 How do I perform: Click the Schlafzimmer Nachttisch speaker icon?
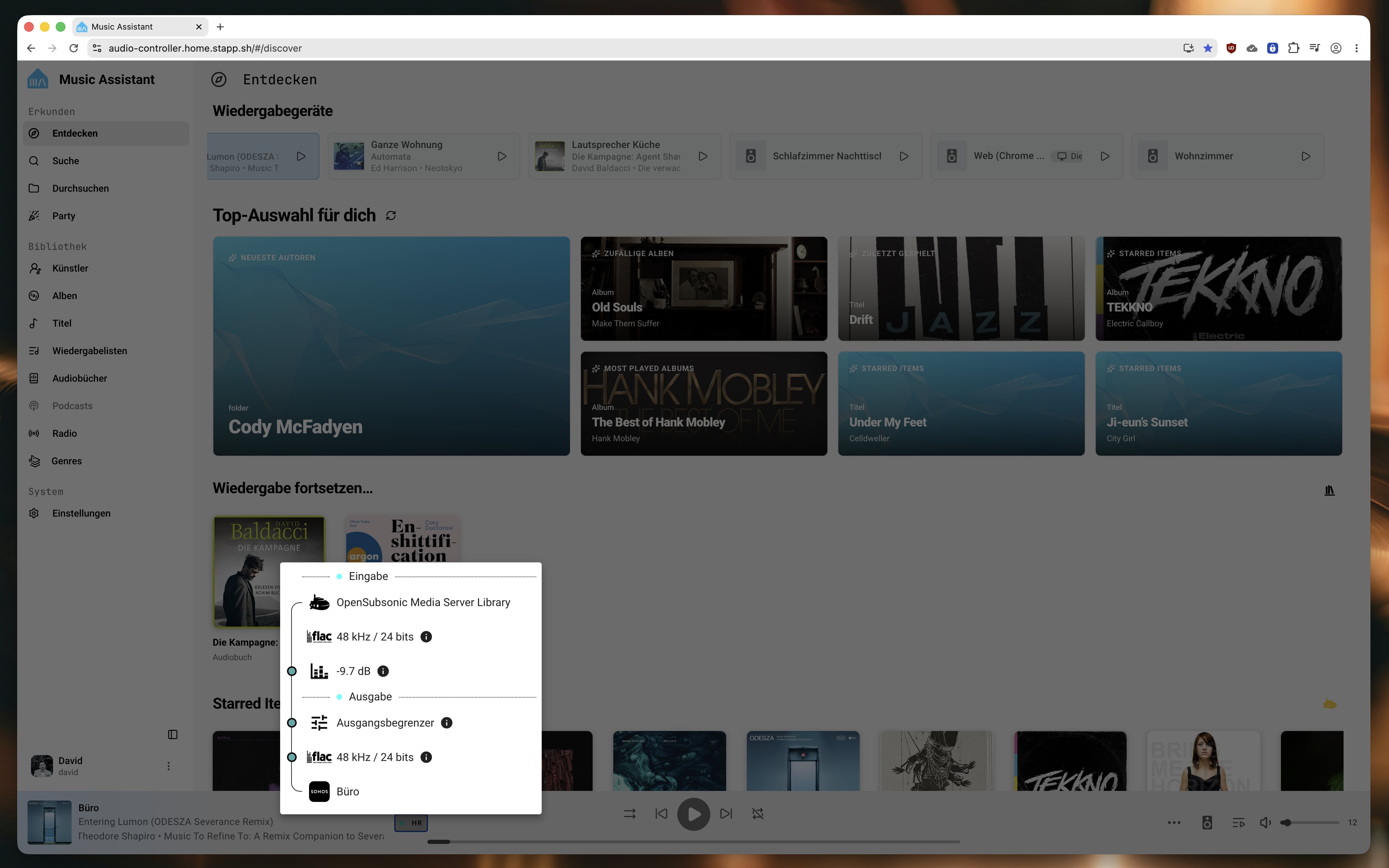coord(751,156)
